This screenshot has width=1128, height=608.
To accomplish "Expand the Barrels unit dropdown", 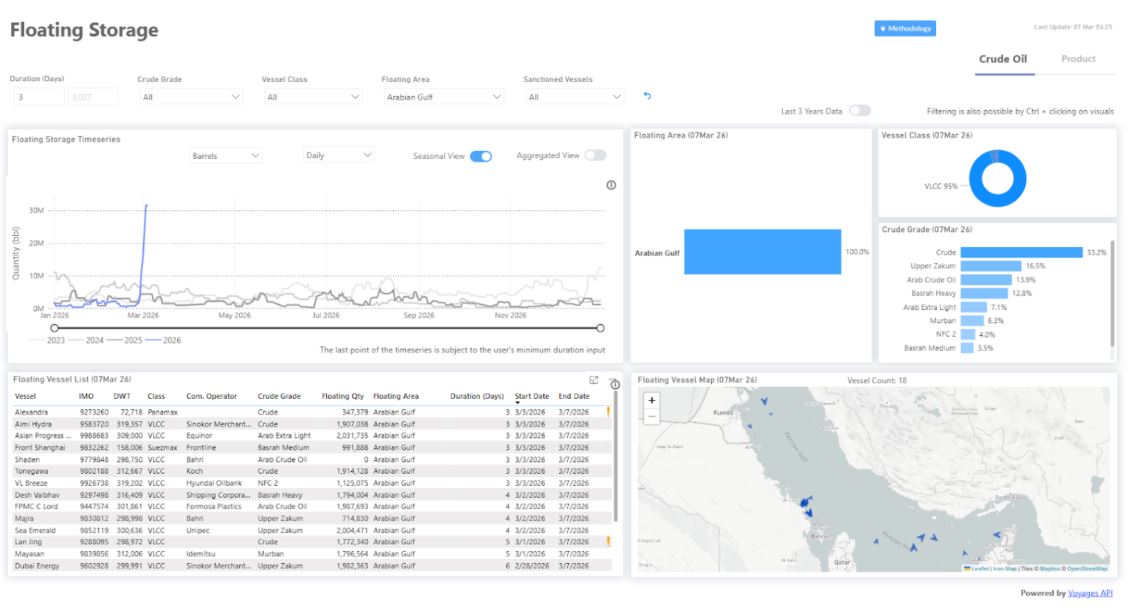I will 225,156.
